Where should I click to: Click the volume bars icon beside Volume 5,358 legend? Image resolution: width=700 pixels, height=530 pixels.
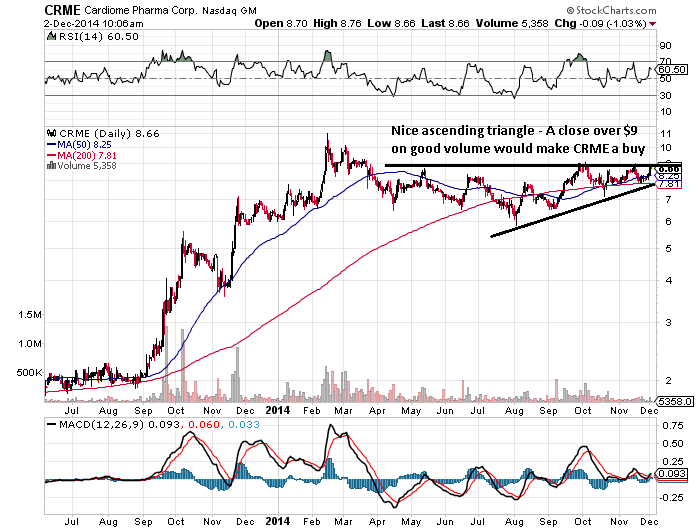(x=51, y=166)
